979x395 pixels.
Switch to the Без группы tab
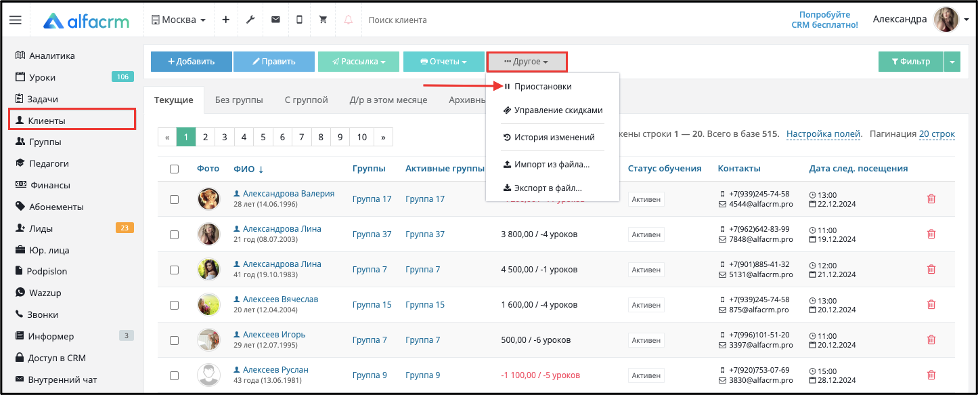[239, 100]
